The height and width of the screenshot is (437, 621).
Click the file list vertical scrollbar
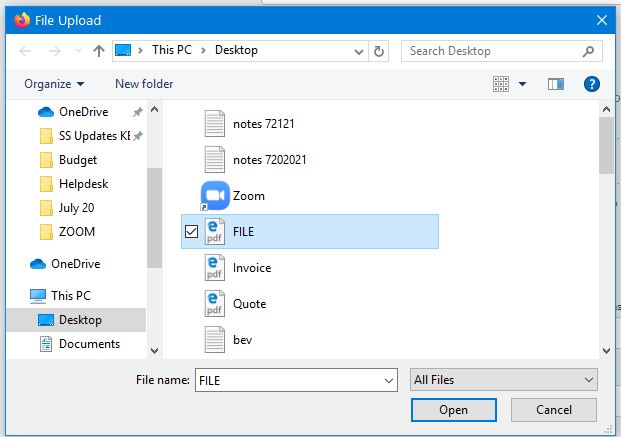coord(606,230)
